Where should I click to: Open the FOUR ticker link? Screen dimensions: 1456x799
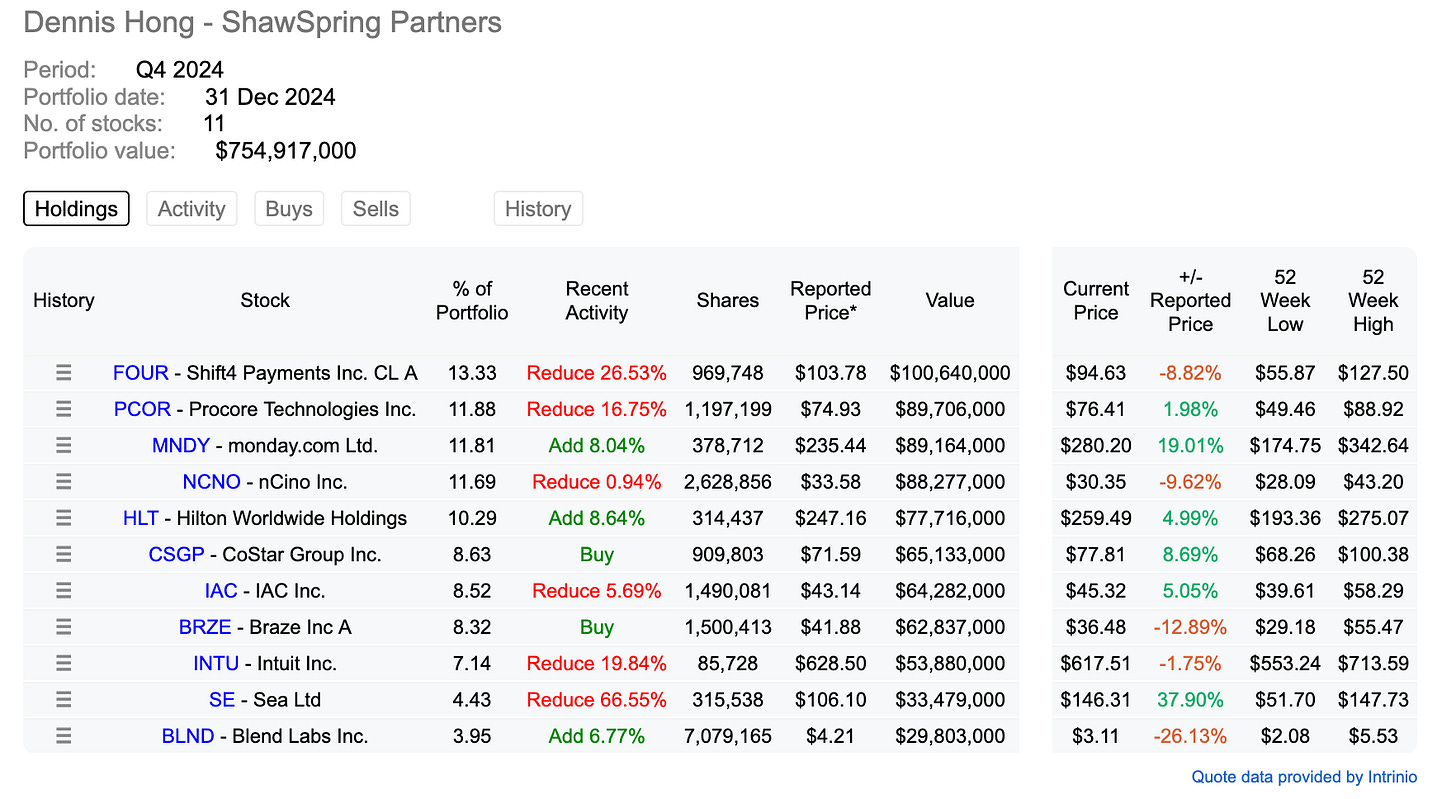point(141,373)
